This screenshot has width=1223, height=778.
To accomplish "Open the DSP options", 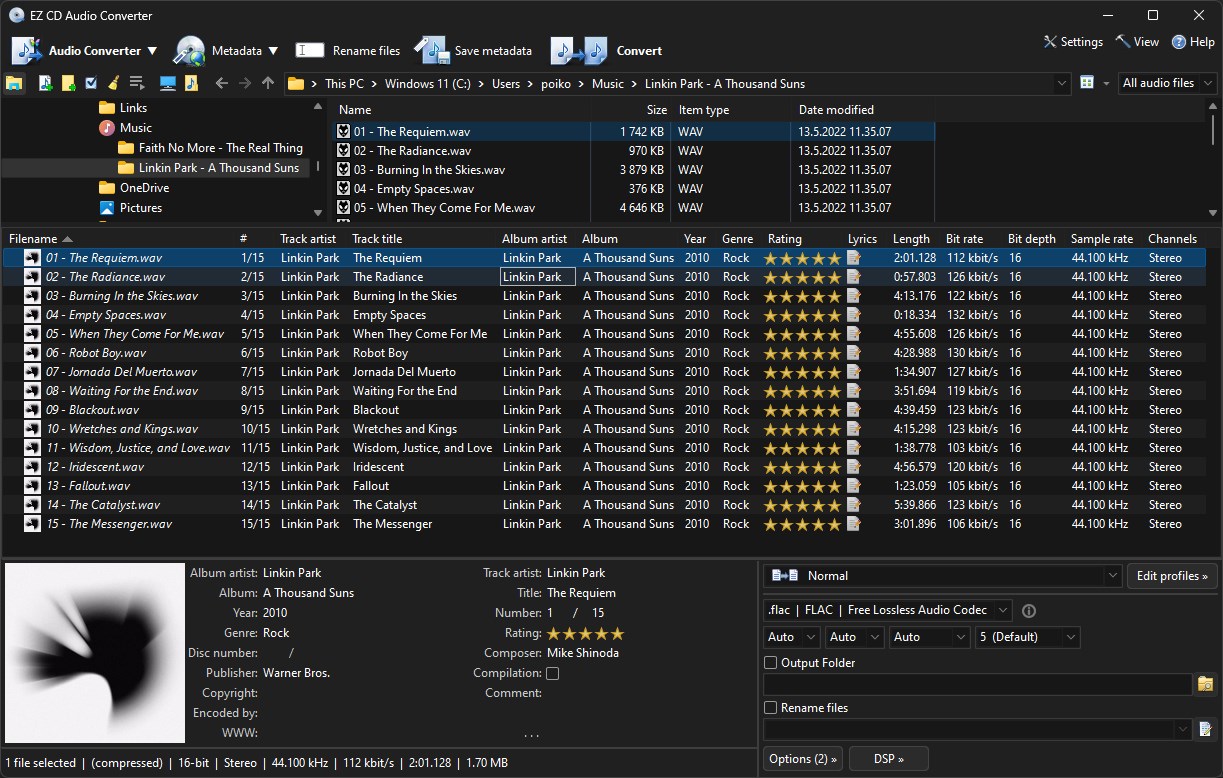I will tap(888, 758).
